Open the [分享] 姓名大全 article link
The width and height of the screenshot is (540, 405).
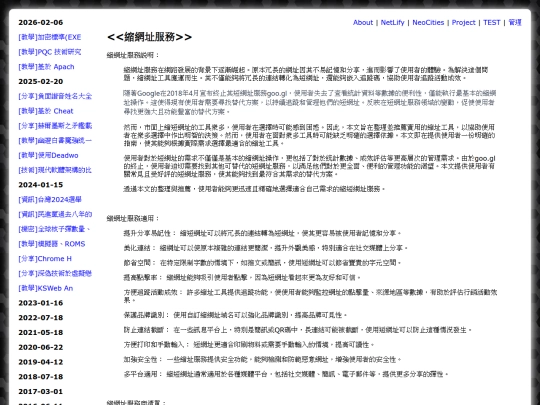pyautogui.click(x=55, y=96)
